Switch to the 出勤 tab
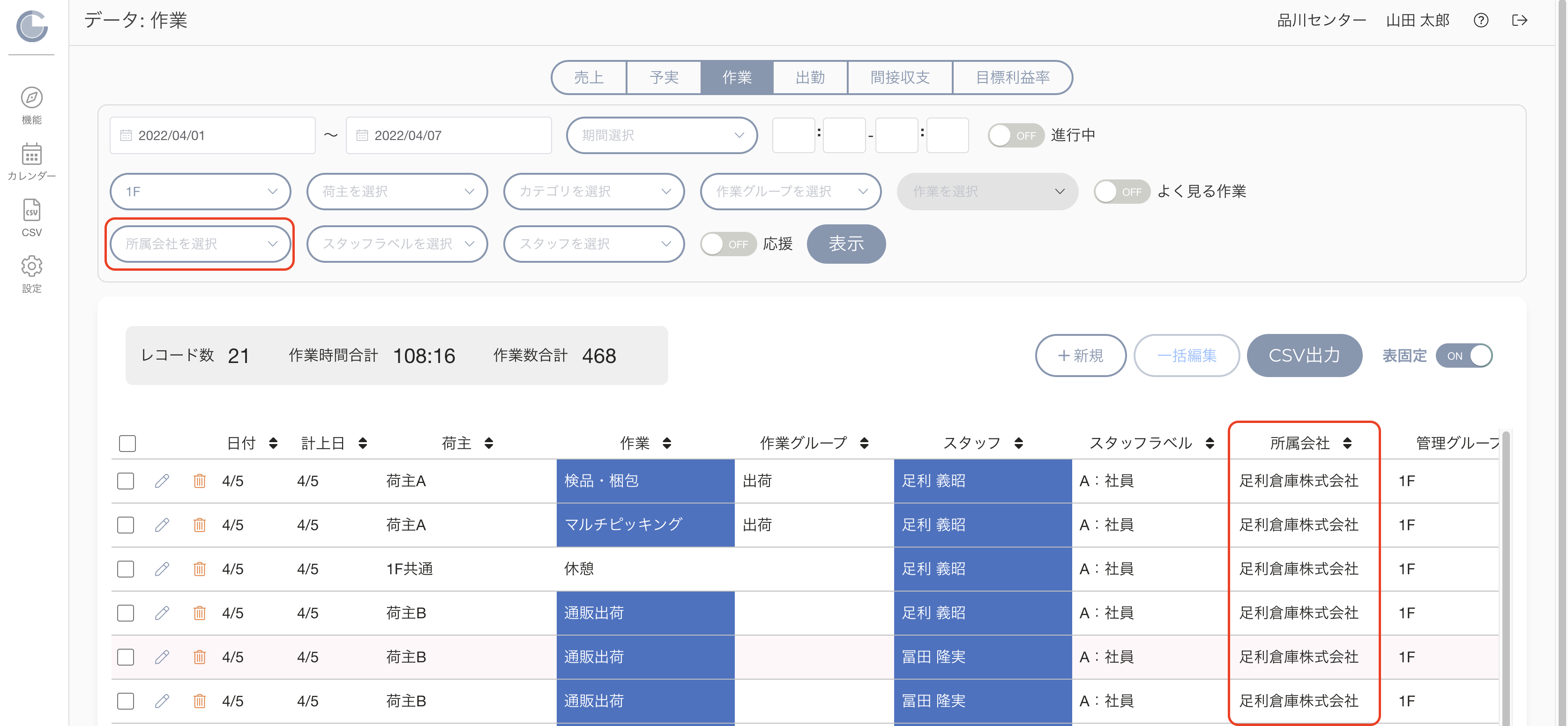The width and height of the screenshot is (1568, 726). tap(810, 77)
